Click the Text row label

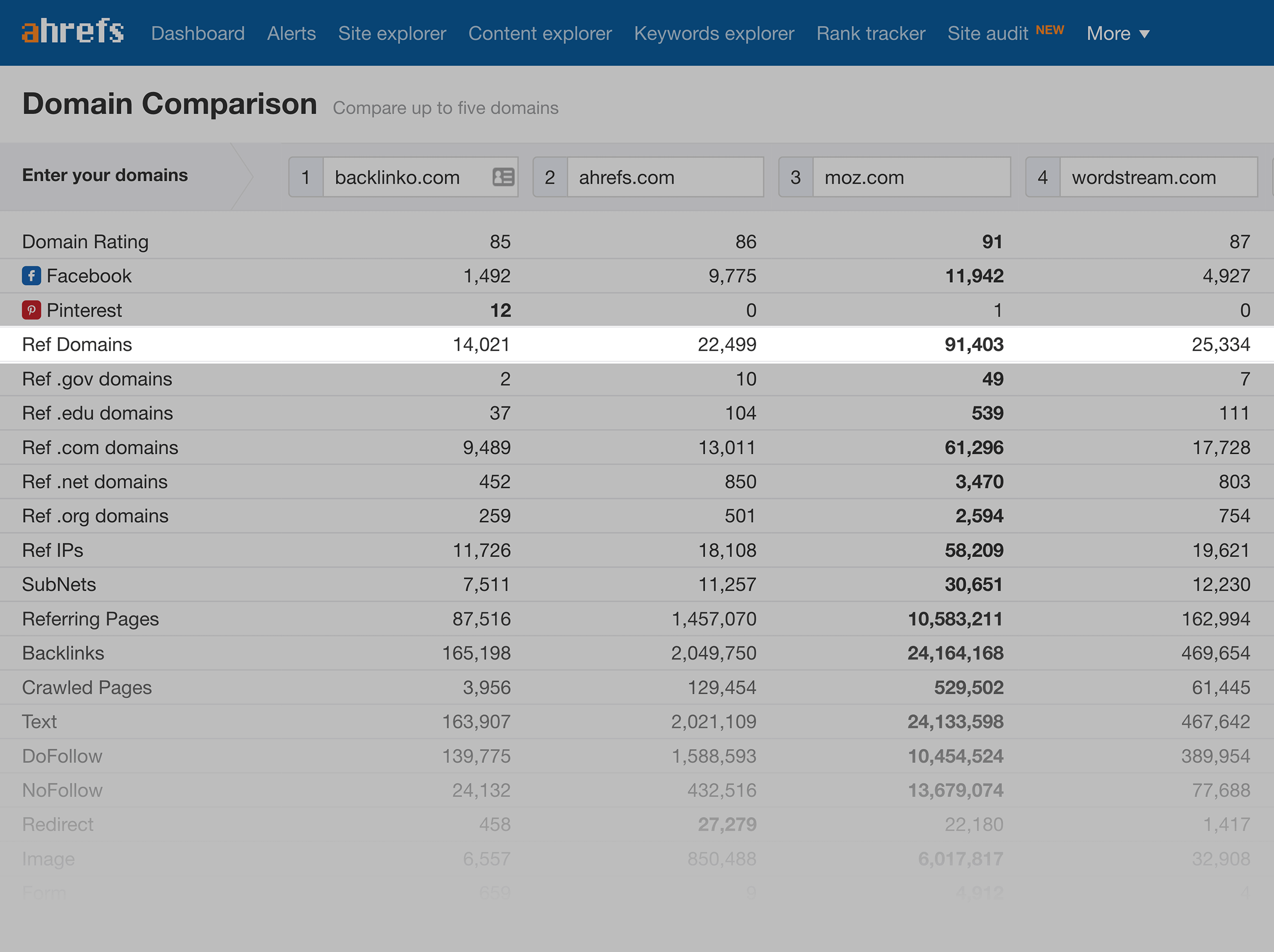39,721
